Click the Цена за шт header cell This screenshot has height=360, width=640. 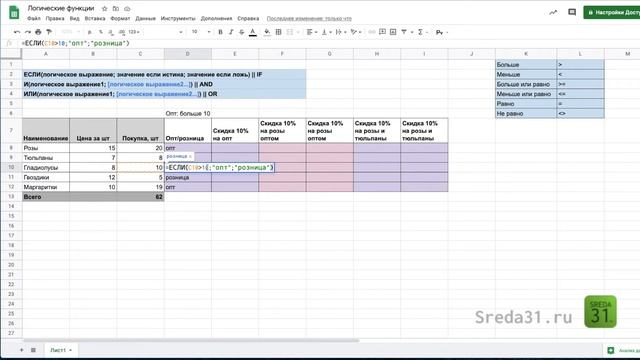tap(93, 131)
